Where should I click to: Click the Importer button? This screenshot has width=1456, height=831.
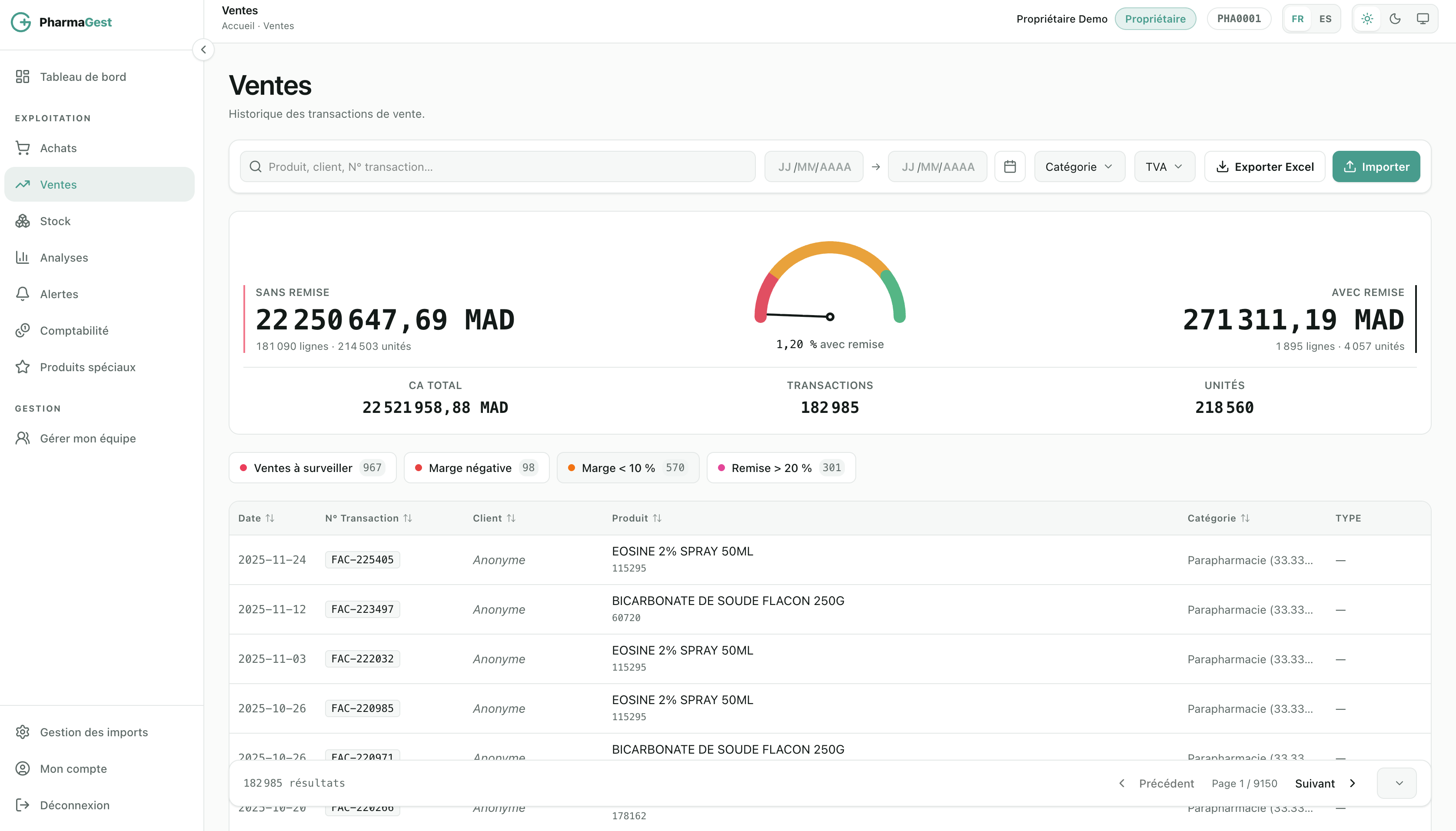click(x=1376, y=166)
